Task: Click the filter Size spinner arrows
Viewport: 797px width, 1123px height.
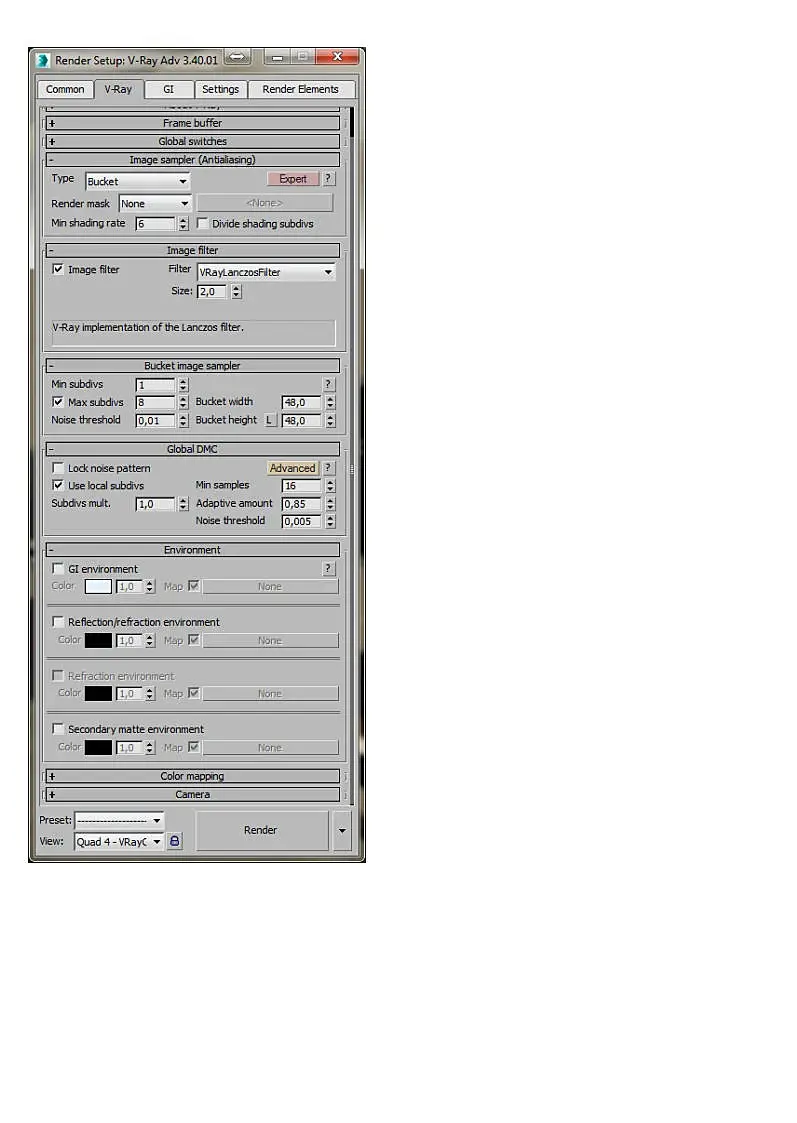Action: click(236, 291)
